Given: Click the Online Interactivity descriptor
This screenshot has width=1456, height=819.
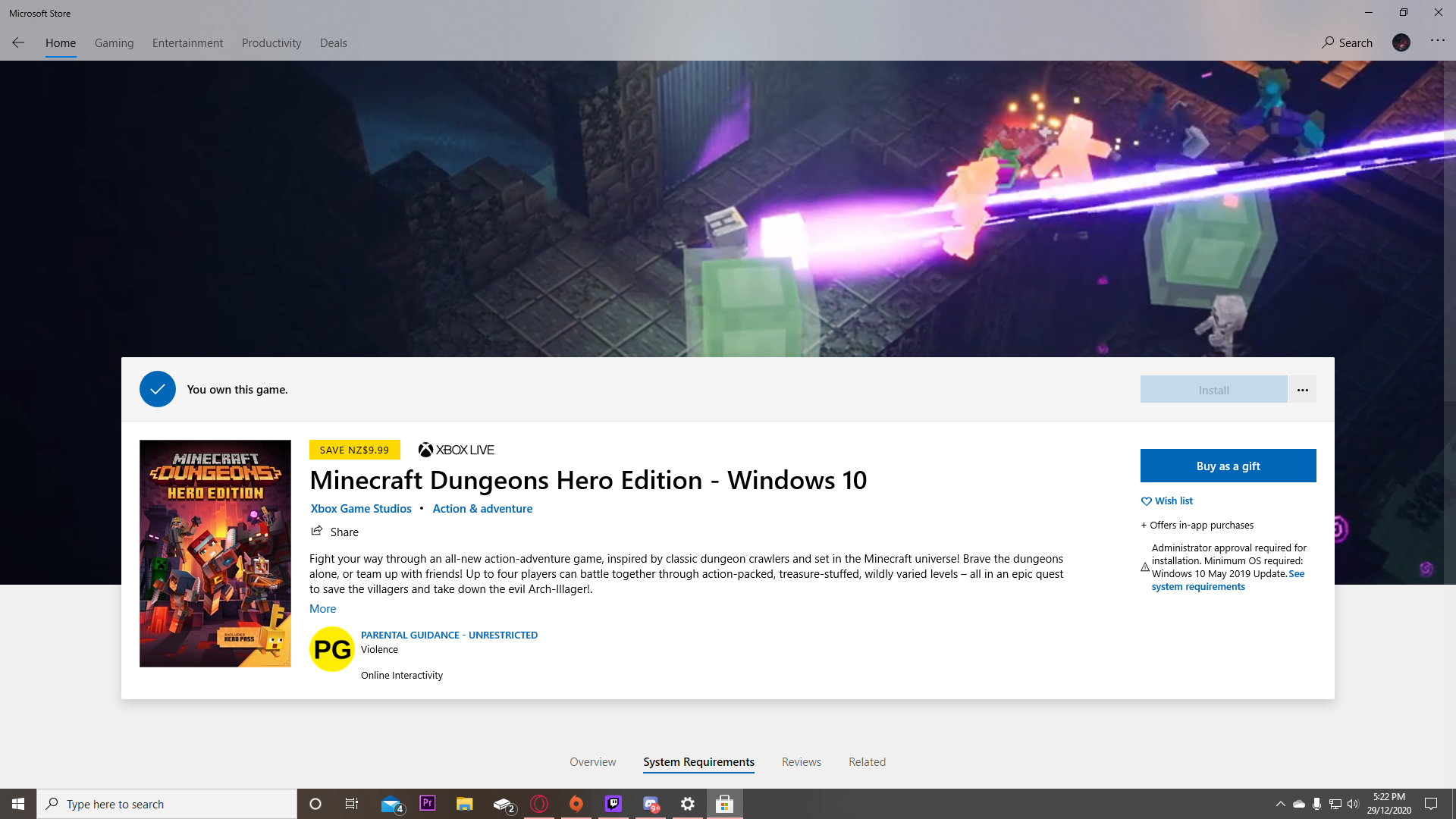Looking at the screenshot, I should pyautogui.click(x=402, y=676).
